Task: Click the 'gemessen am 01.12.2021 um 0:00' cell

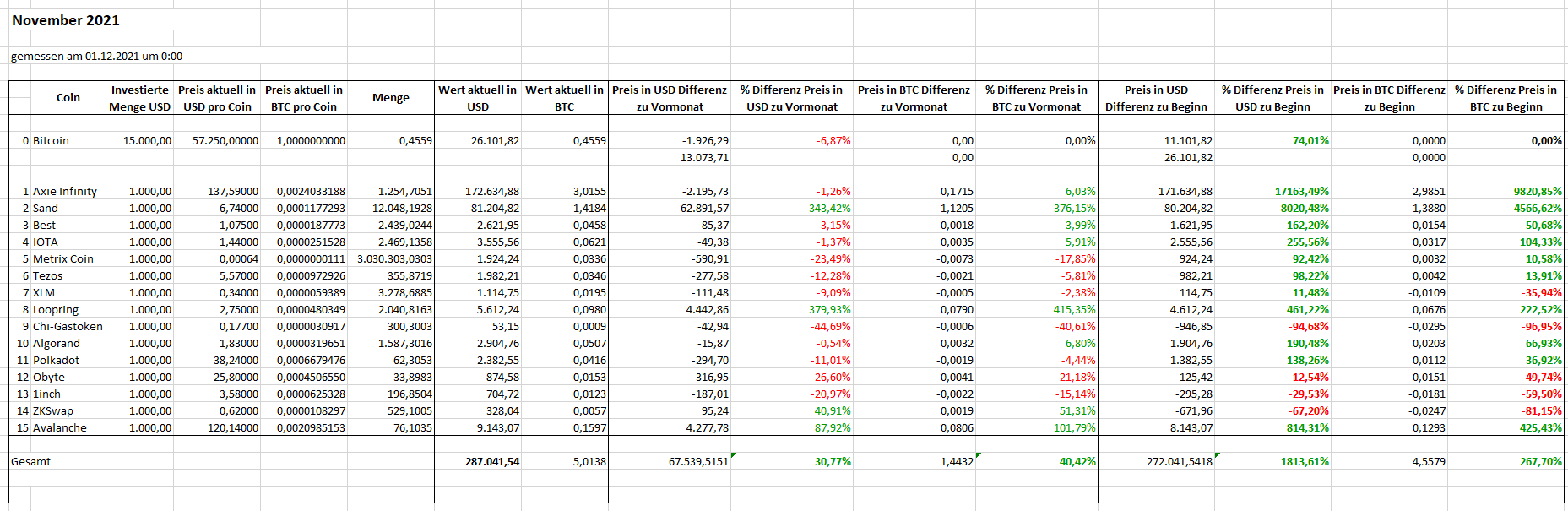Action: tap(96, 57)
